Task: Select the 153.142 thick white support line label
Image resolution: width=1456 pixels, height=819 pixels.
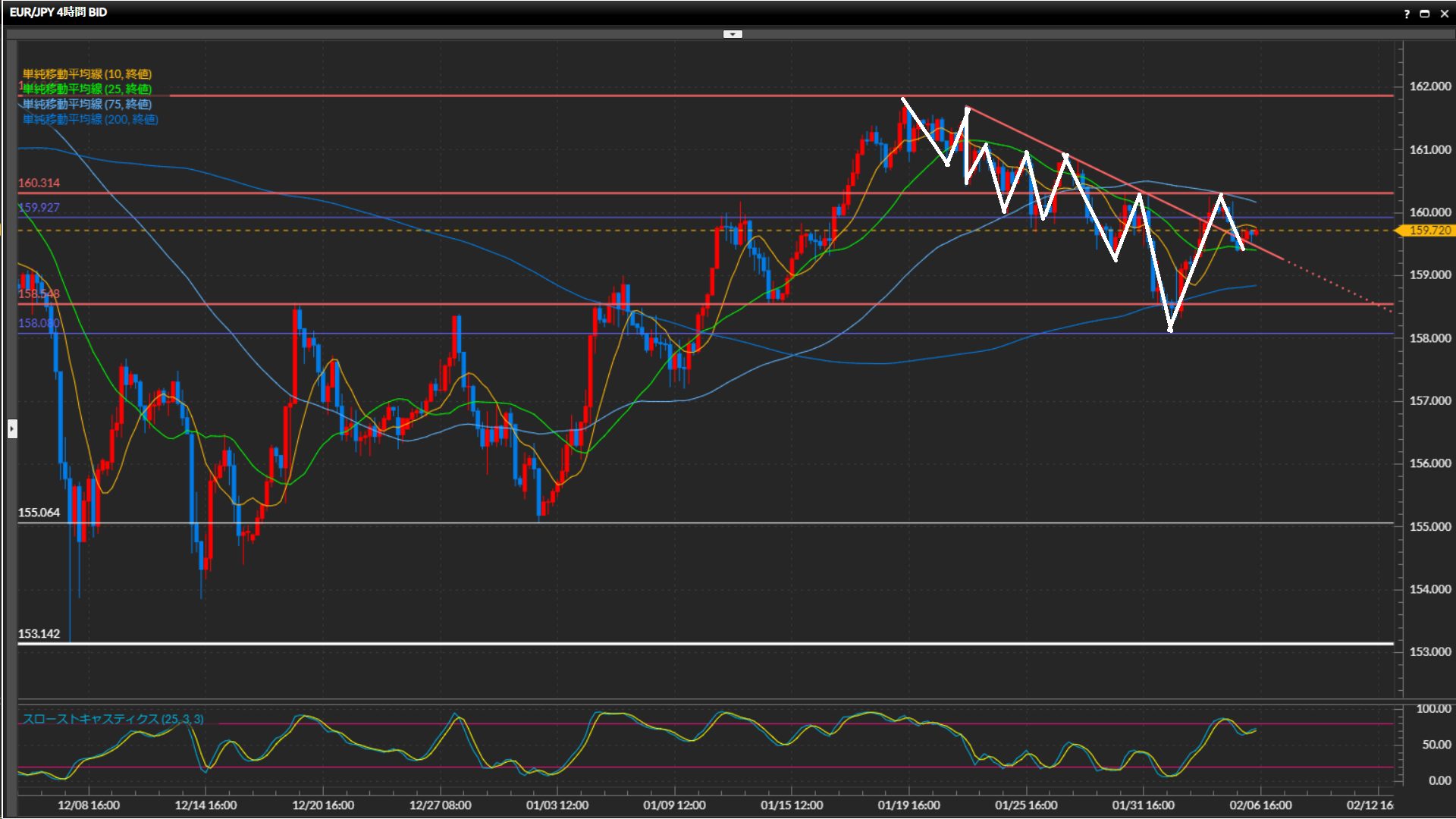Action: tap(39, 634)
